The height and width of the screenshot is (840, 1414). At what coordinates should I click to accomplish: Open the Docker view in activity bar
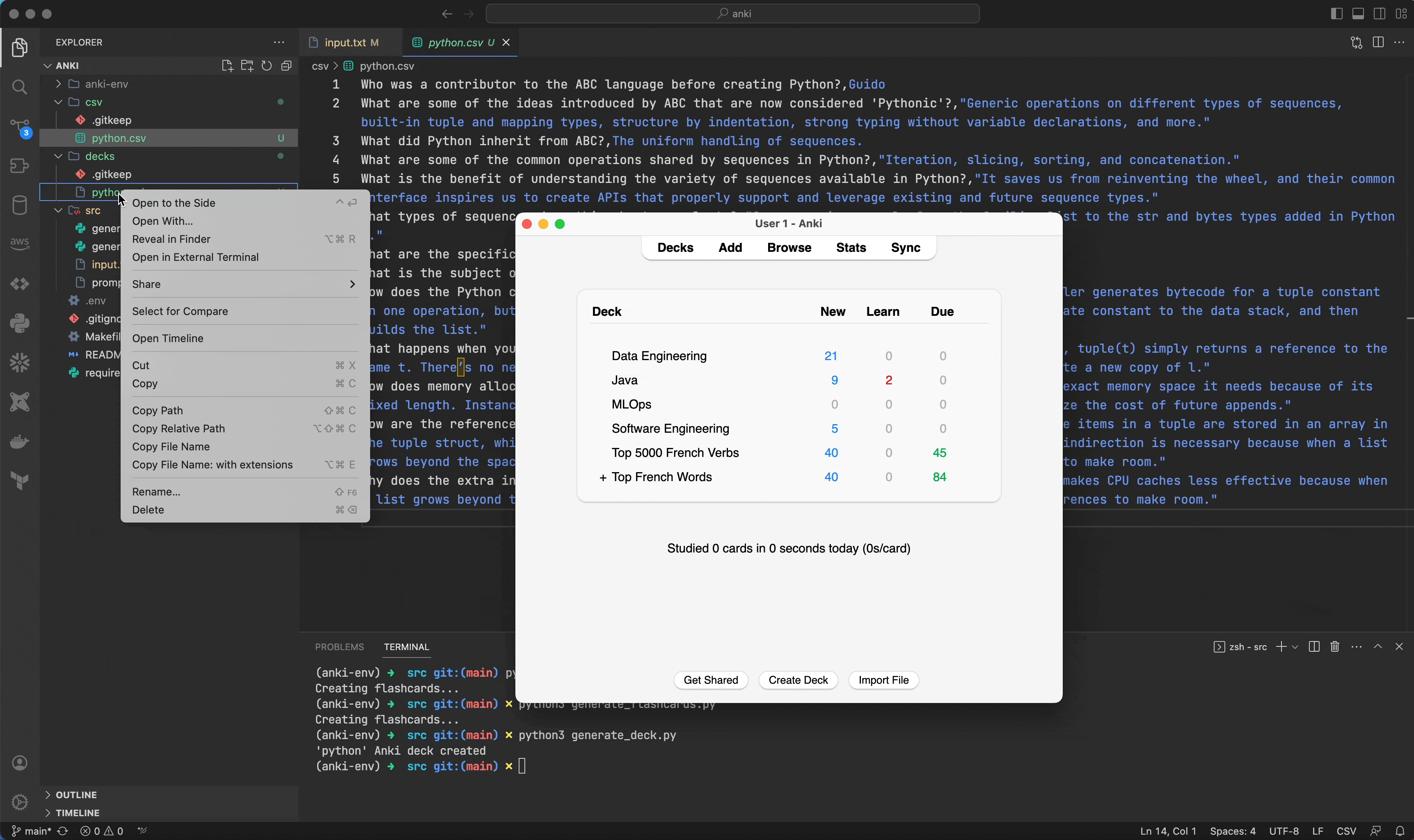click(20, 441)
